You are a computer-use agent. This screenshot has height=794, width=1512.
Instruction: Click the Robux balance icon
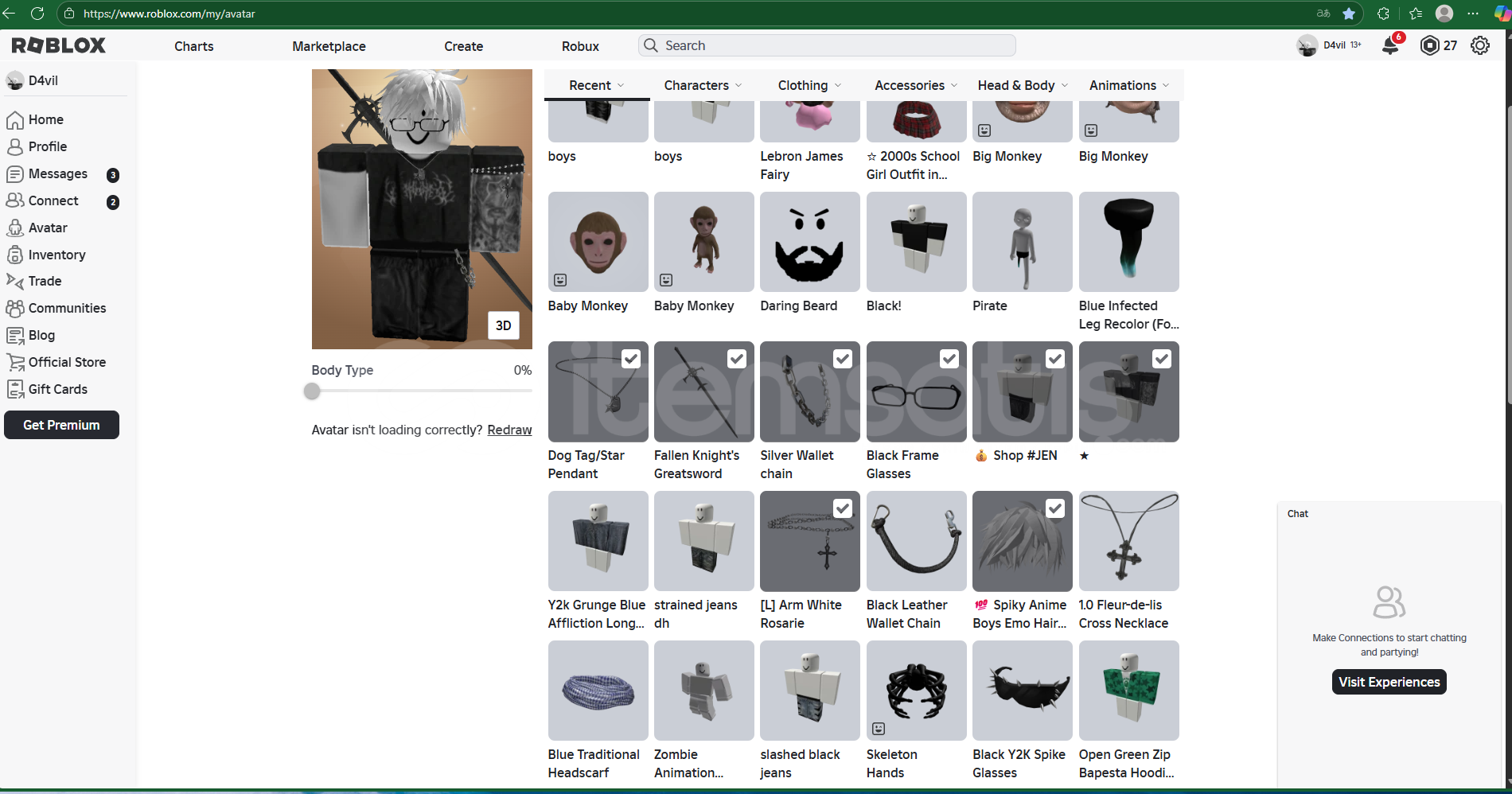[x=1429, y=45]
